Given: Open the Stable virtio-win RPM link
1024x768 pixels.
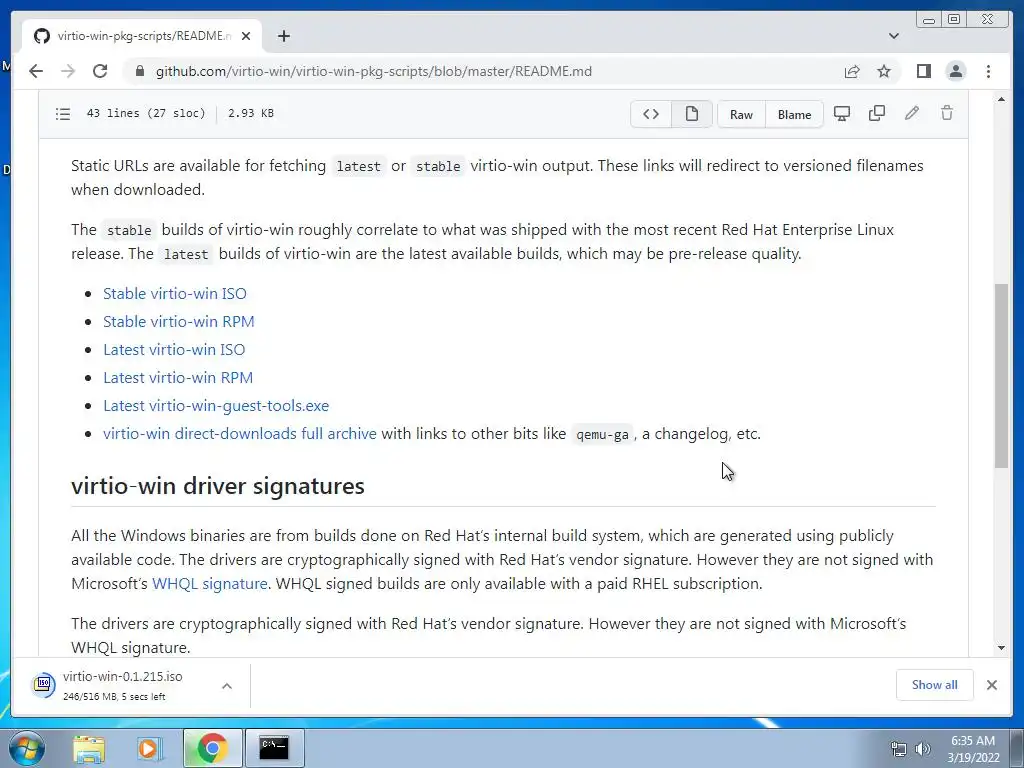Looking at the screenshot, I should coord(179,322).
